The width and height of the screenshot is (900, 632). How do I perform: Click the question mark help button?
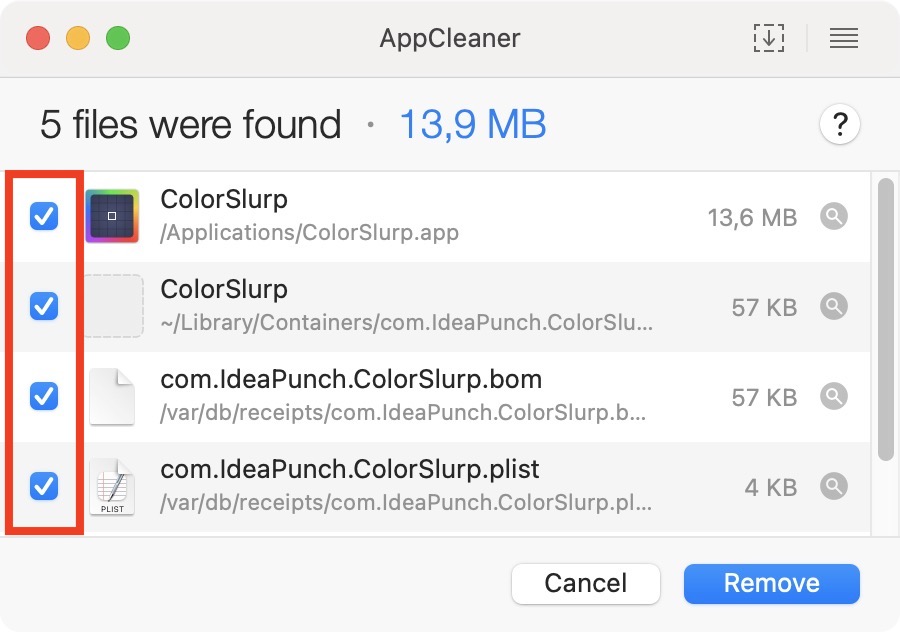tap(840, 125)
